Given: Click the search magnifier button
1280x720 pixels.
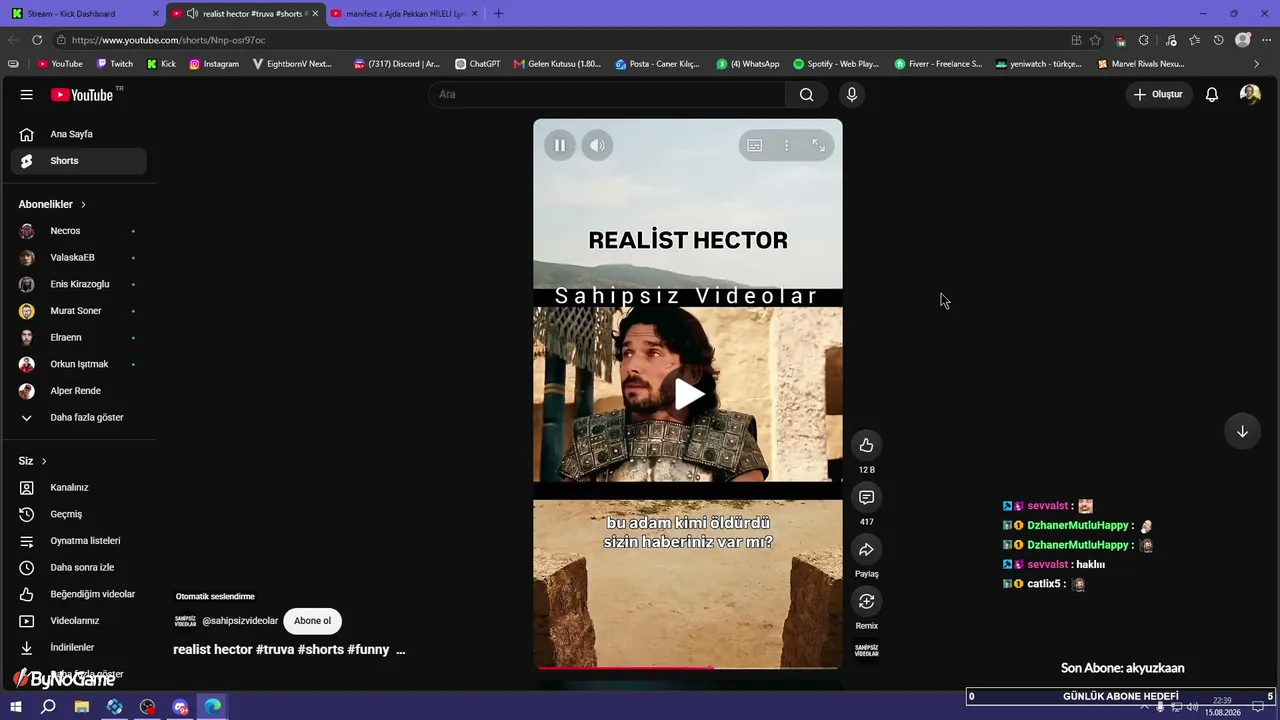Looking at the screenshot, I should 806,95.
